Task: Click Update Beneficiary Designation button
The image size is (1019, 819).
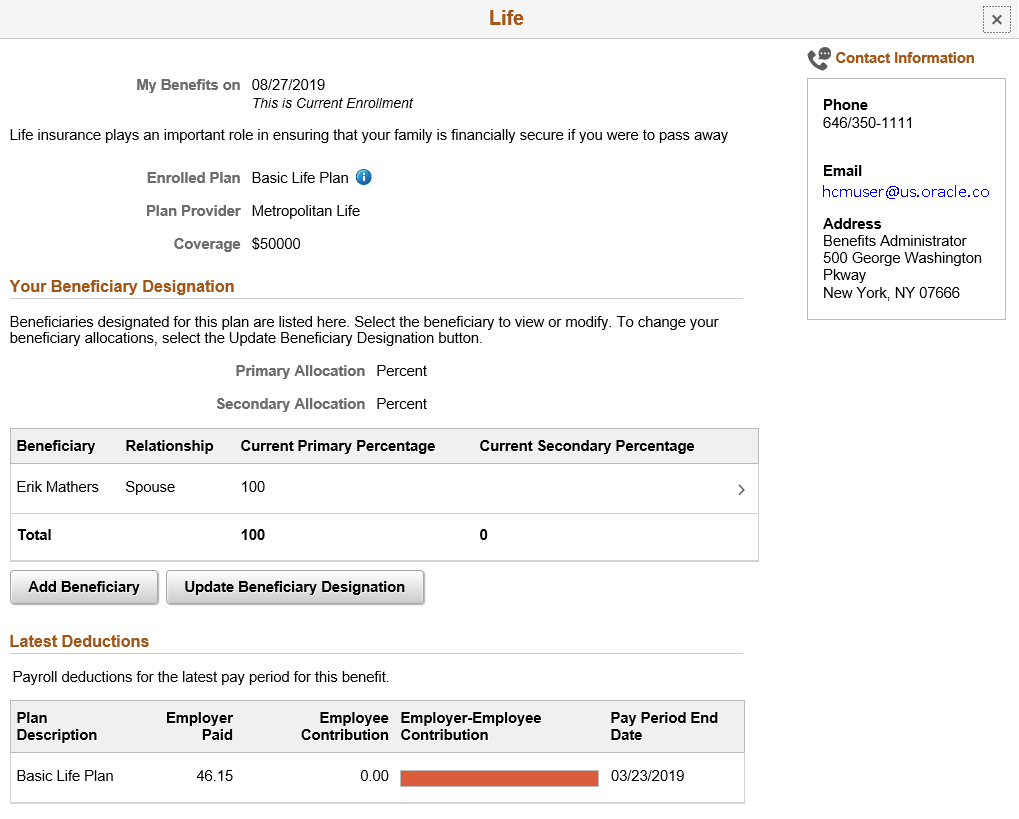Action: [295, 587]
